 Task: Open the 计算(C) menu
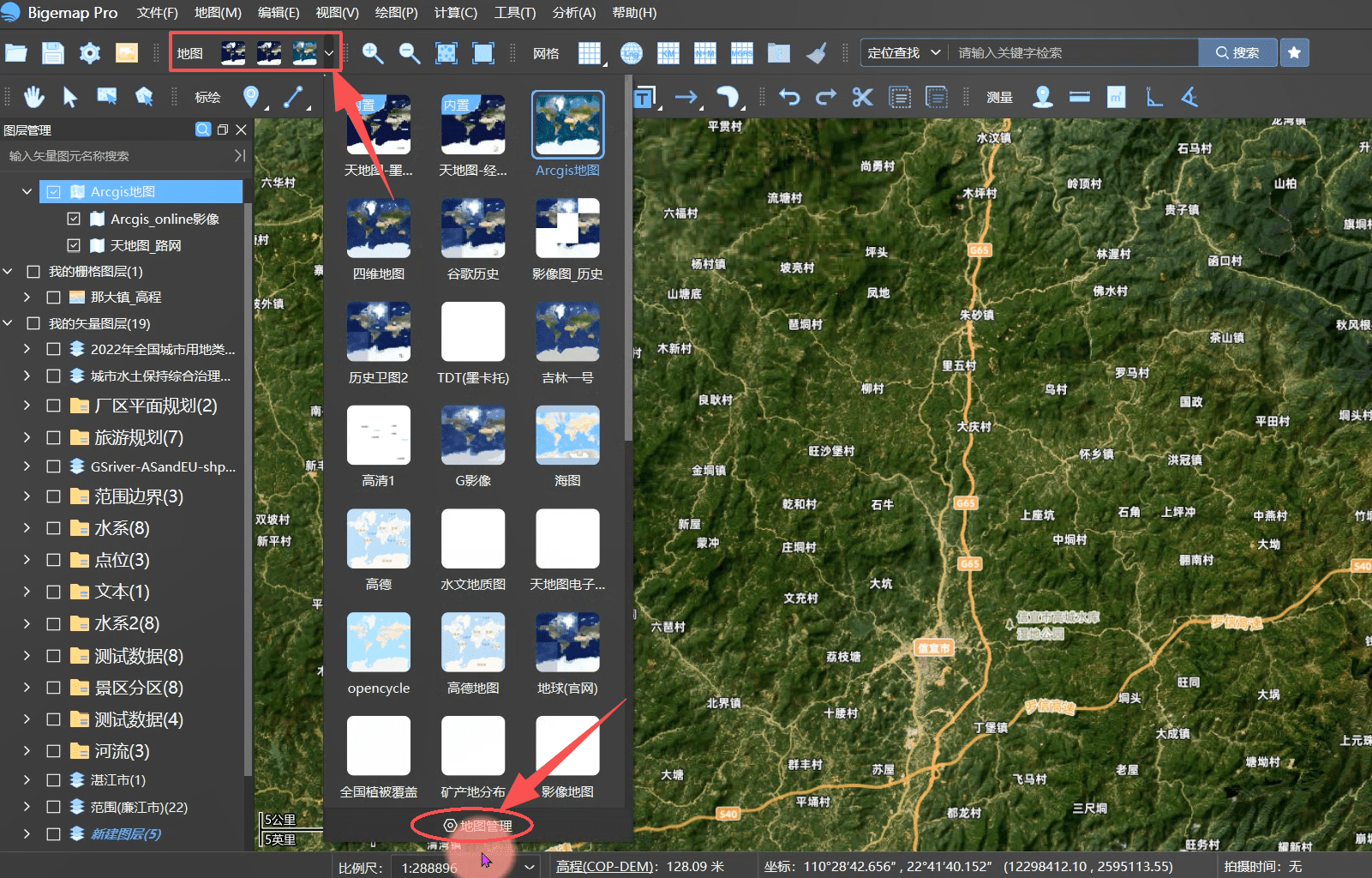[x=456, y=13]
